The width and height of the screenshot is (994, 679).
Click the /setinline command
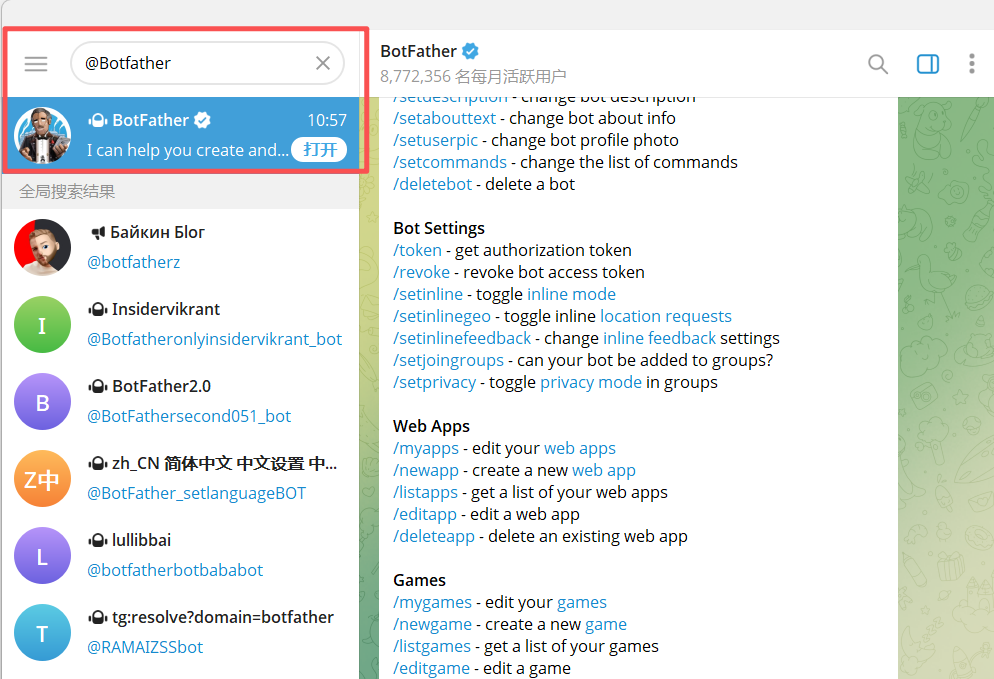click(428, 294)
